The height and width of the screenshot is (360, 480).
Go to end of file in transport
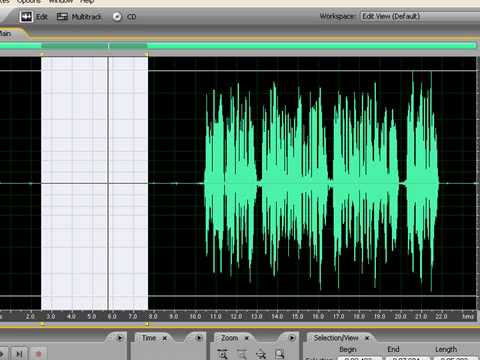pos(19,354)
